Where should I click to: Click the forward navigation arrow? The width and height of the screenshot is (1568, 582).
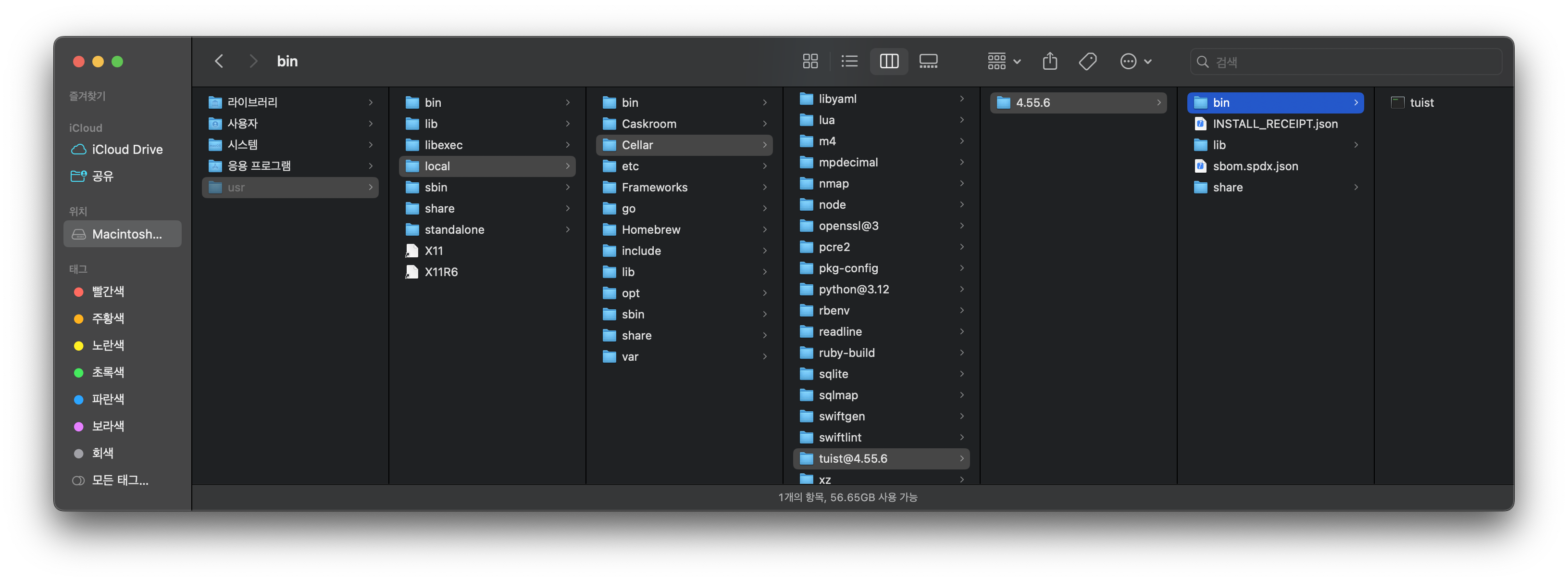pos(254,62)
